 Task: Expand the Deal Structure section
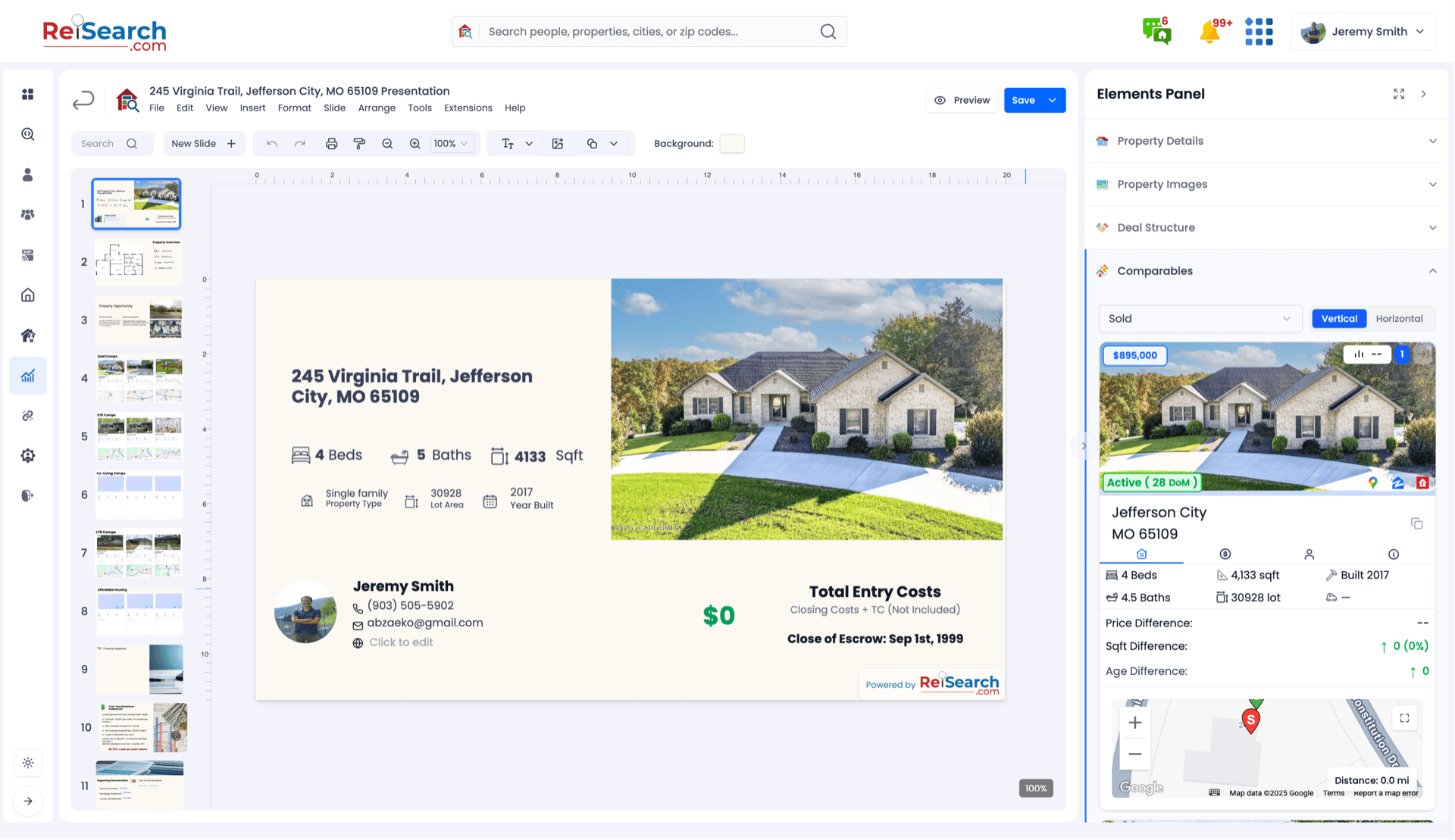click(x=1266, y=227)
